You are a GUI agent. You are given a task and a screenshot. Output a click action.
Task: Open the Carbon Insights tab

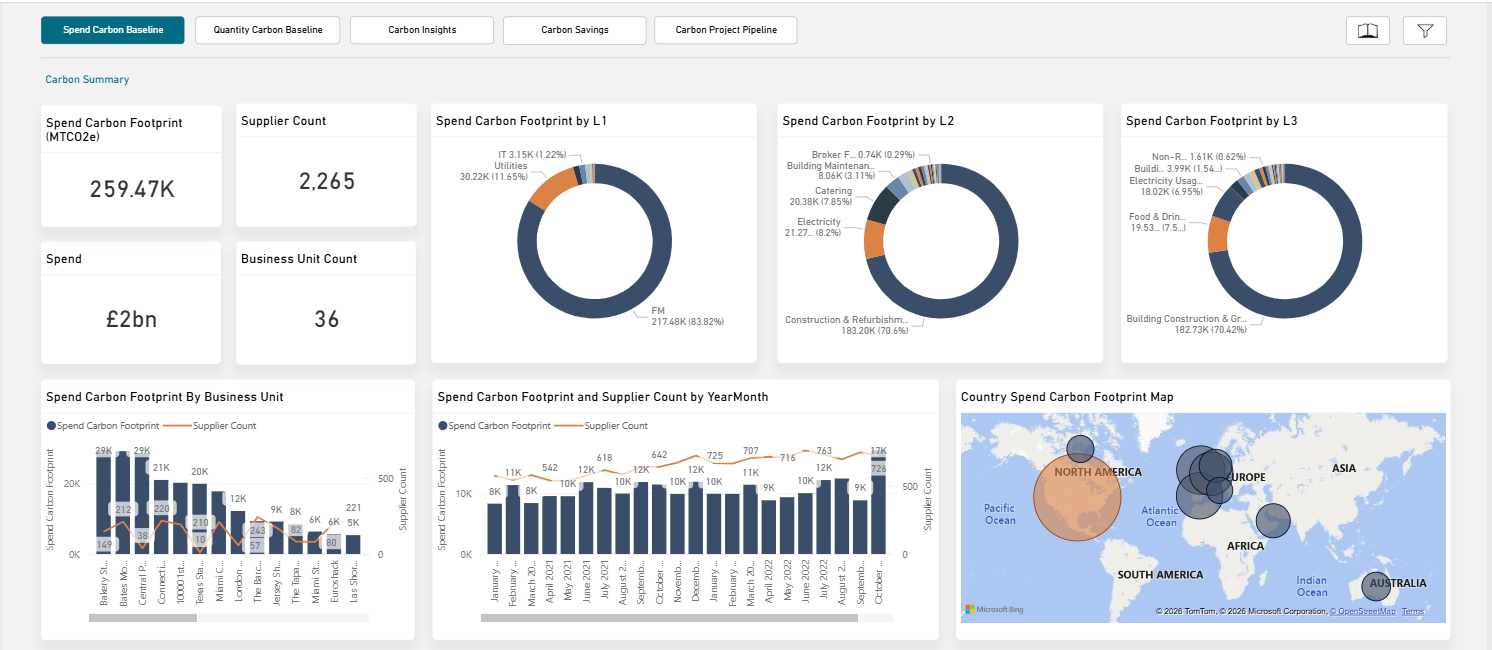click(x=422, y=30)
